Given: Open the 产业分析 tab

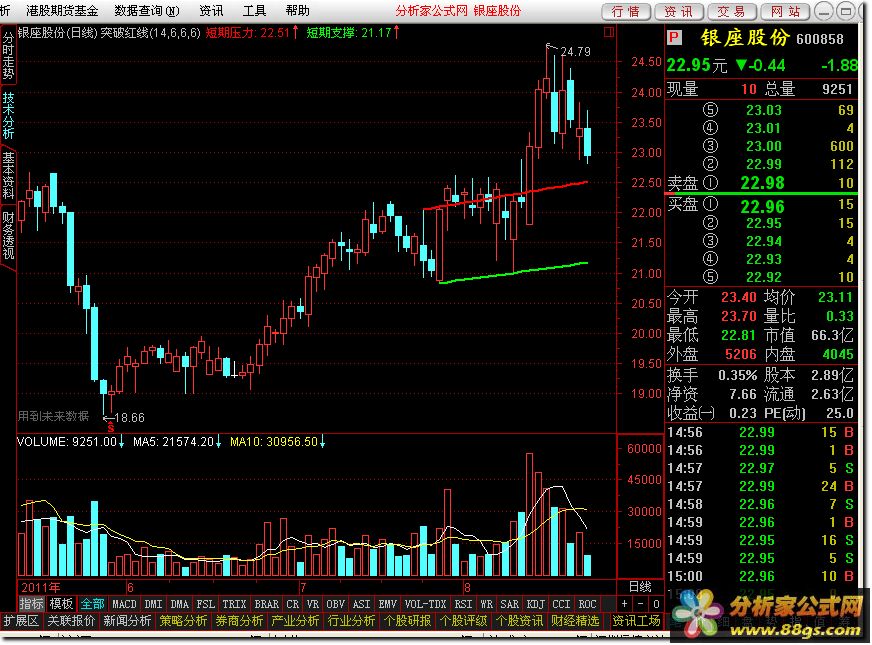Looking at the screenshot, I should [295, 621].
